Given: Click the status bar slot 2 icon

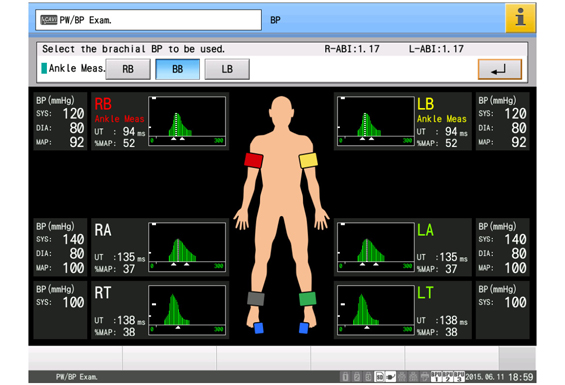Looking at the screenshot, I should click(357, 377).
